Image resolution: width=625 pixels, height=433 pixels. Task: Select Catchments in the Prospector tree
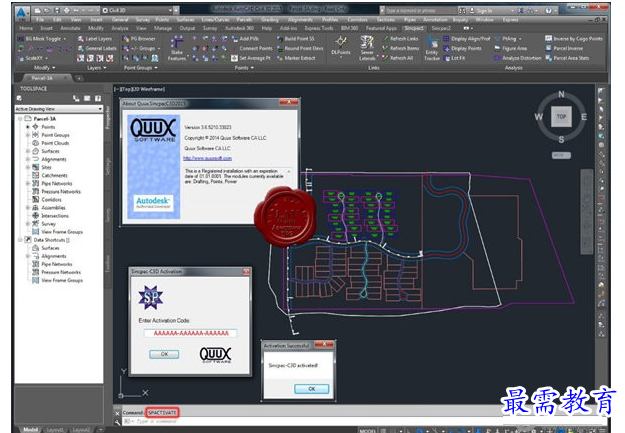click(x=54, y=175)
